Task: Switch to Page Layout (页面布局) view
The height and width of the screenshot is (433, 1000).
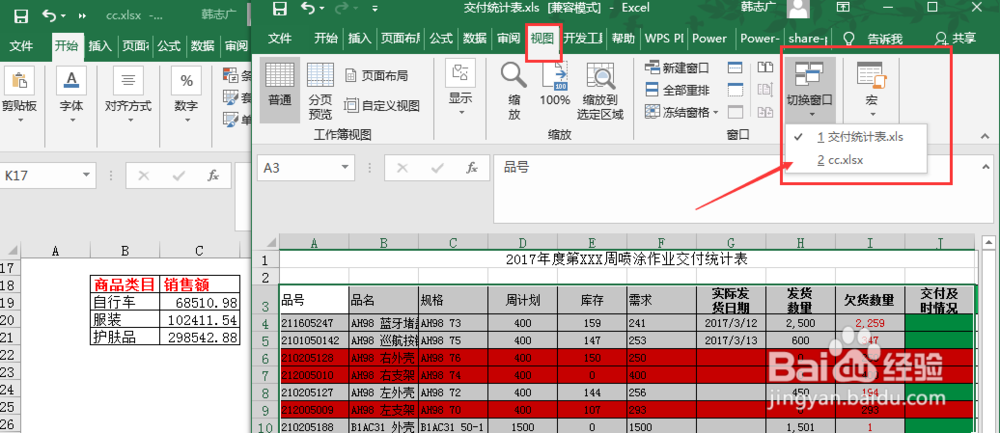Action: pos(376,76)
